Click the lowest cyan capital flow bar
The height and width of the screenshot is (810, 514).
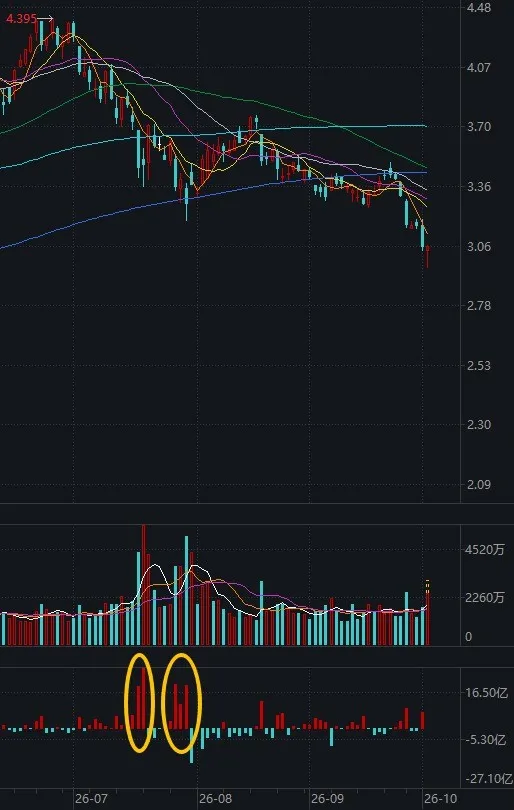(192, 745)
